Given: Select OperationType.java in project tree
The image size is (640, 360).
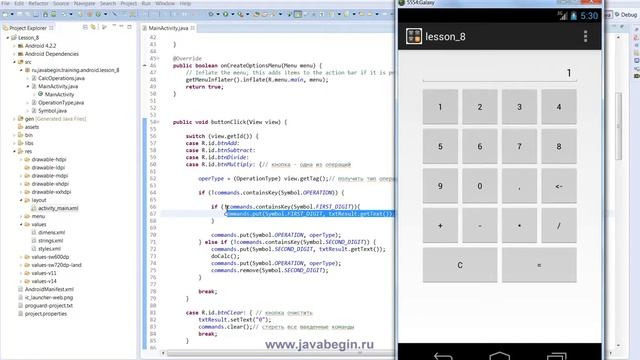Looking at the screenshot, I should pos(61,102).
